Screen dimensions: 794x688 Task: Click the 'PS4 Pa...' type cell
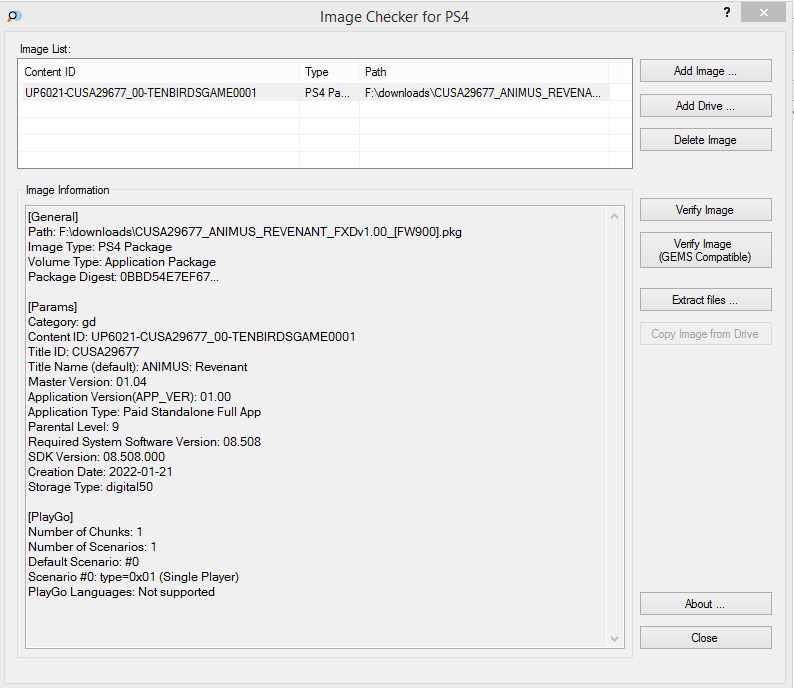pyautogui.click(x=327, y=93)
